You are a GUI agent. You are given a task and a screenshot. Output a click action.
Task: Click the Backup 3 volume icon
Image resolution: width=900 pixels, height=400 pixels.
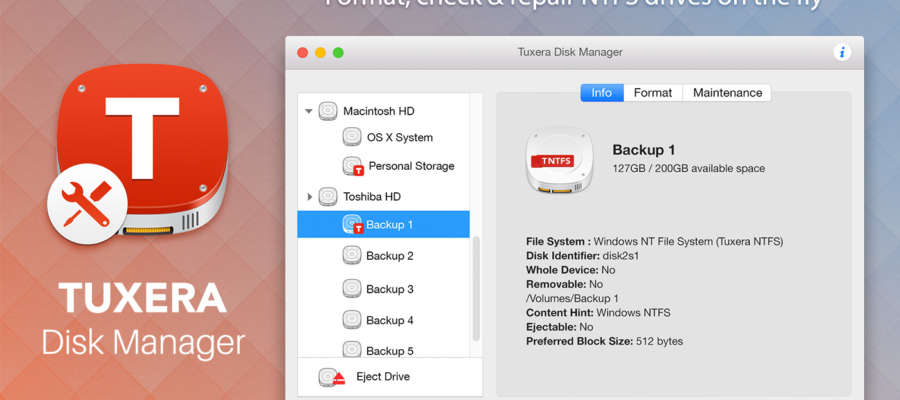coord(352,289)
